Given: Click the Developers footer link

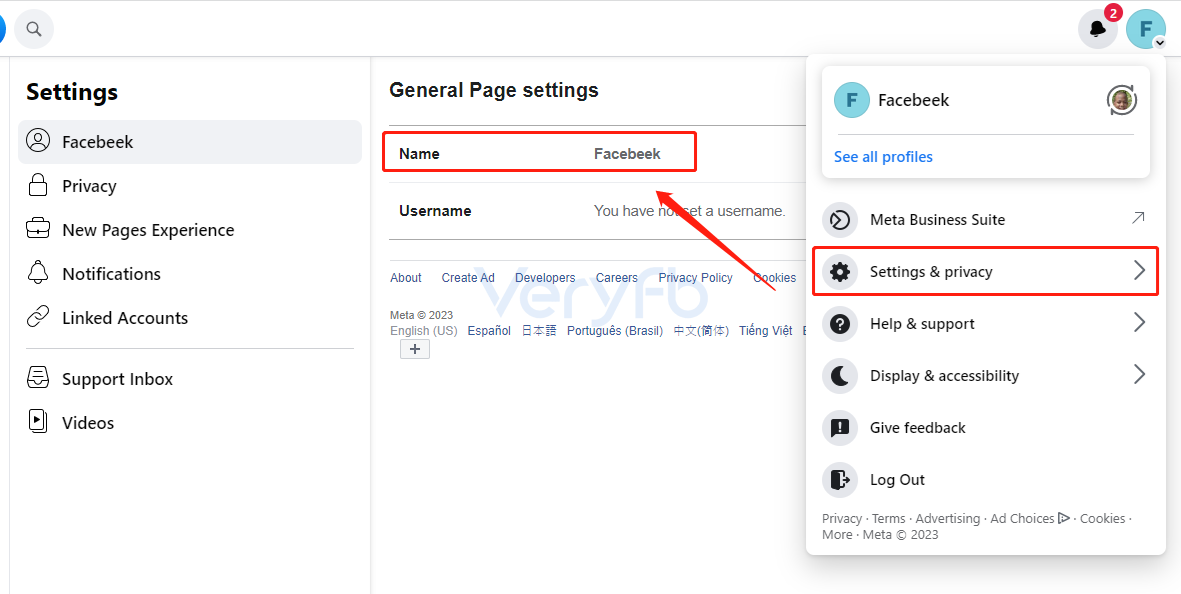Looking at the screenshot, I should coord(545,278).
